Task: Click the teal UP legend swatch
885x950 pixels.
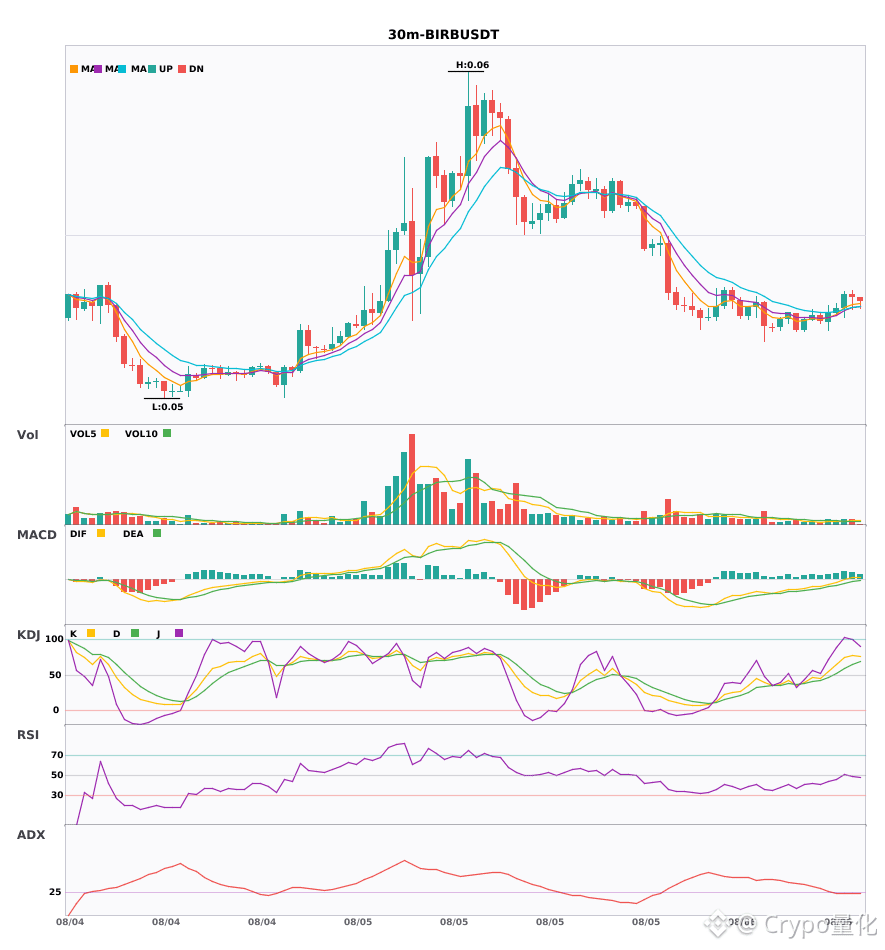Action: click(x=152, y=69)
